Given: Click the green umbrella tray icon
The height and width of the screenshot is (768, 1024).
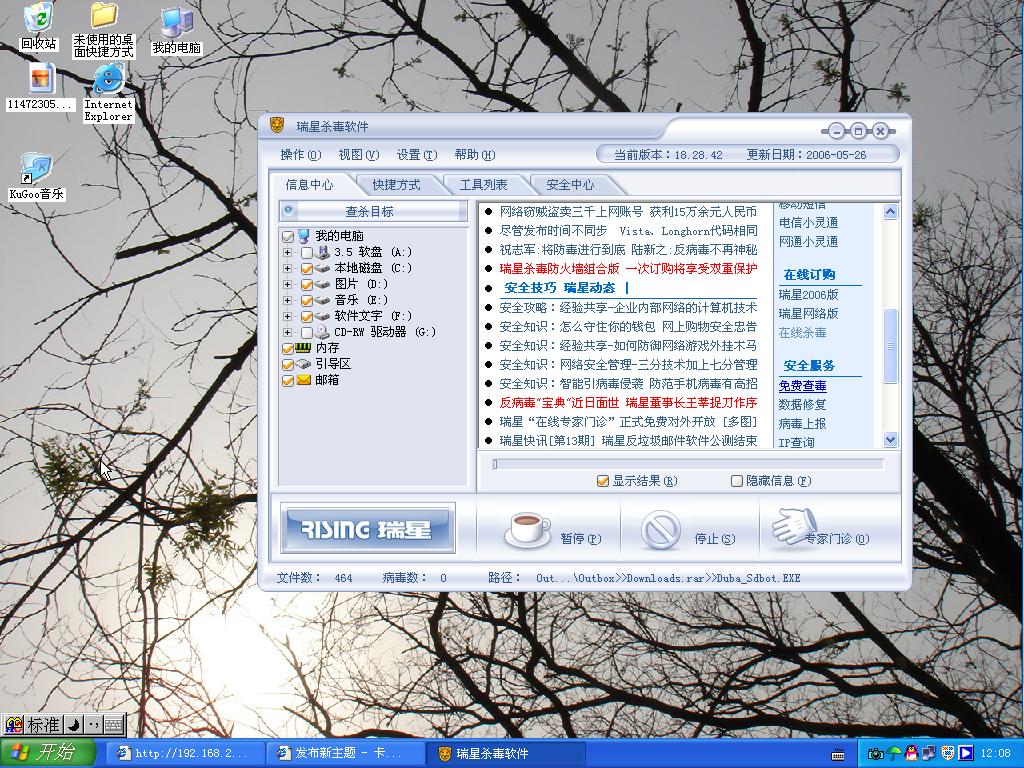Looking at the screenshot, I should coord(894,754).
